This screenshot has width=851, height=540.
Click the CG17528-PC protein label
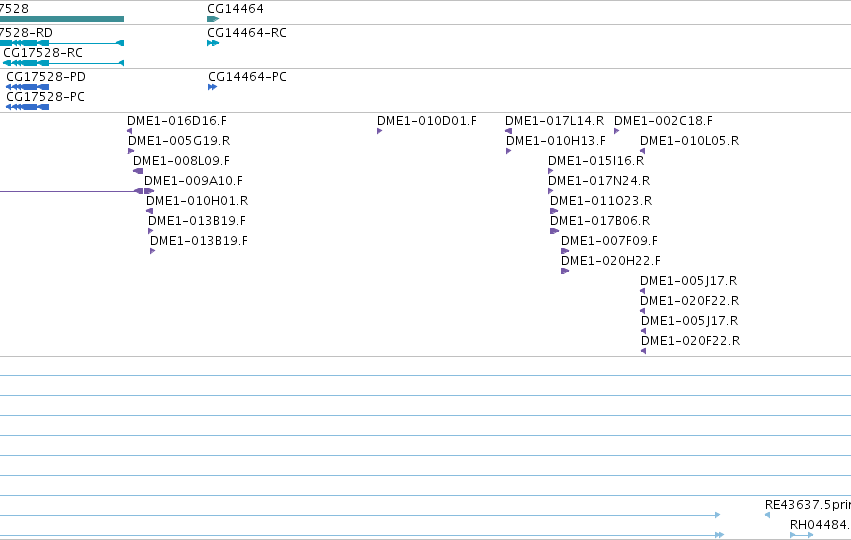(x=46, y=97)
